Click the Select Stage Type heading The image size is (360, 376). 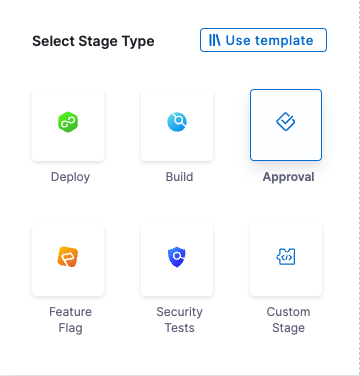(x=93, y=41)
